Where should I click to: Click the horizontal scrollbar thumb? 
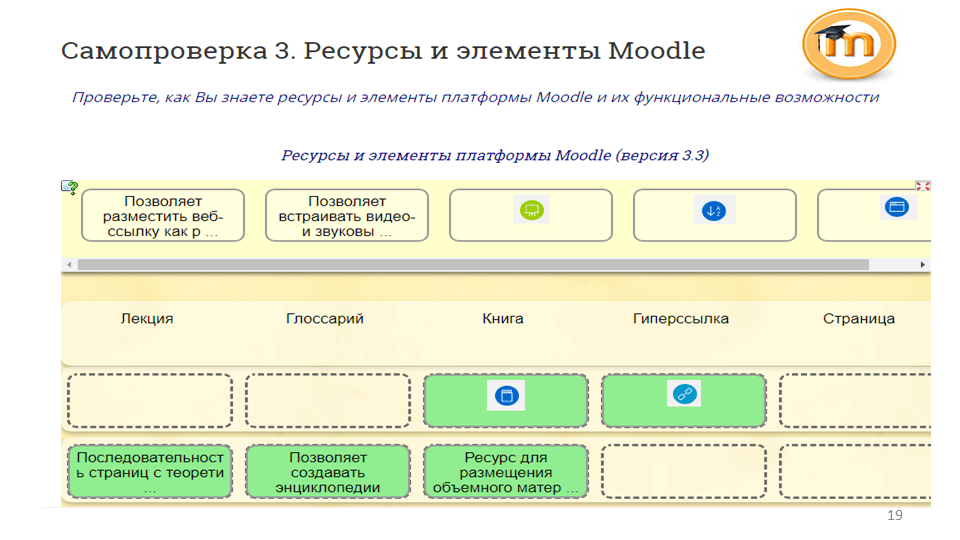472,265
